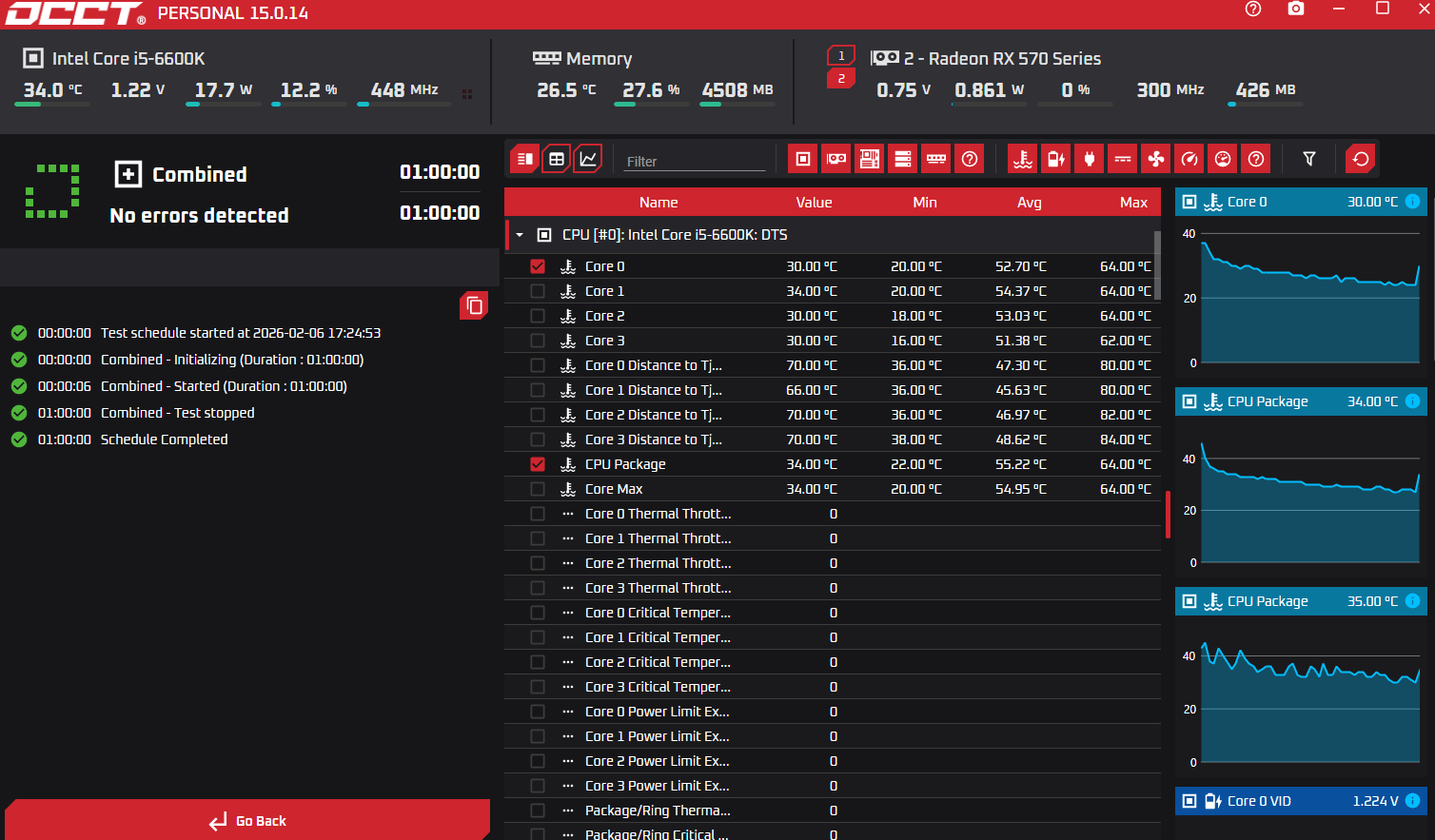
Task: Toggle the temperature sensor filter icon
Action: coord(1023,159)
